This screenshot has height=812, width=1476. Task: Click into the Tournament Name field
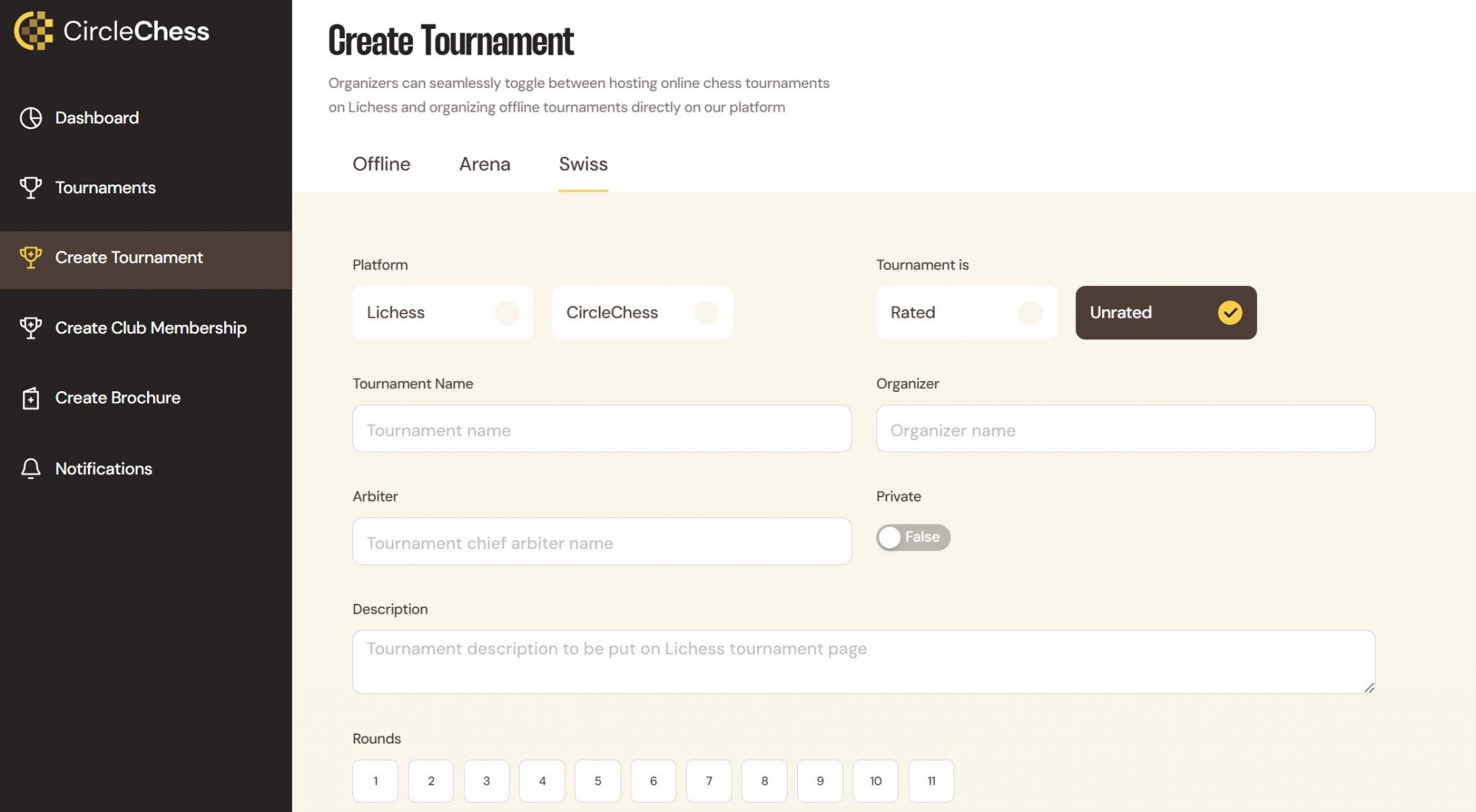(x=601, y=429)
